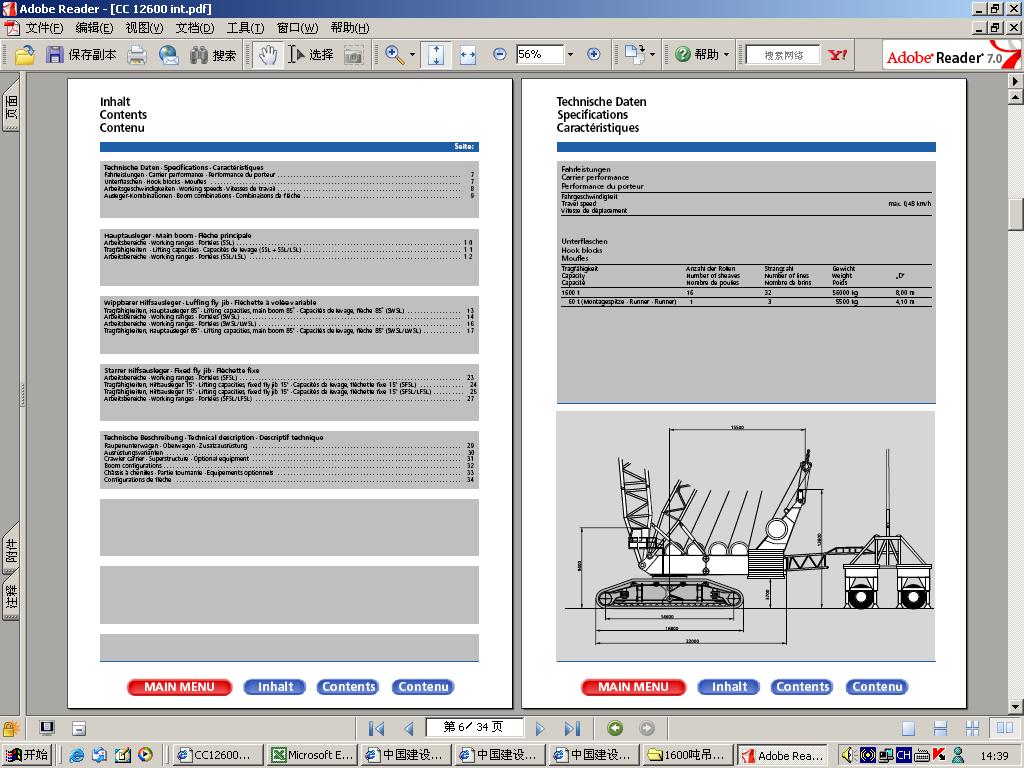The image size is (1024, 768).
Task: Click the vertical scrollbar thumb
Action: pyautogui.click(x=1015, y=213)
